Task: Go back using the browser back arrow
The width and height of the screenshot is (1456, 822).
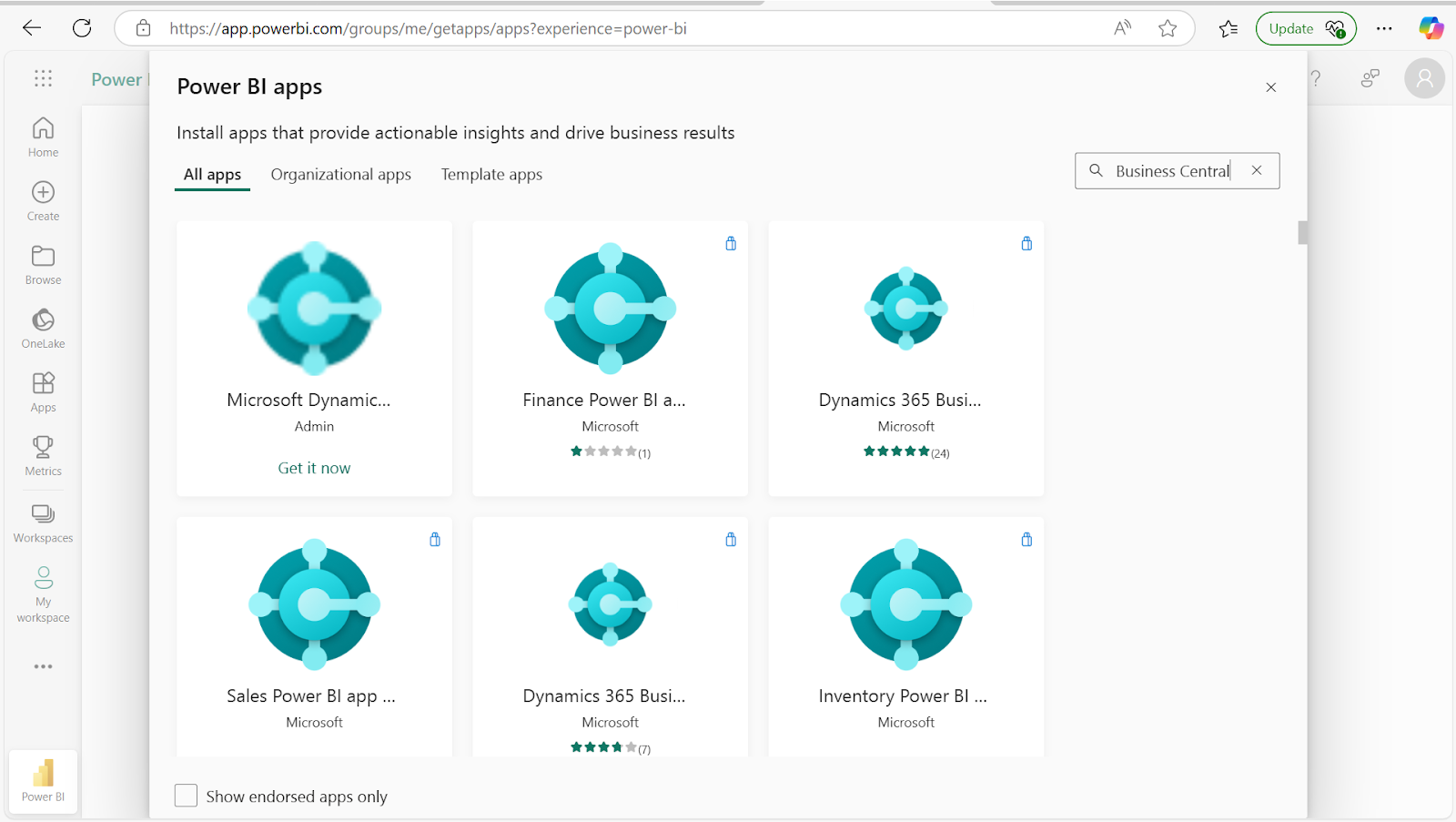Action: click(x=32, y=28)
